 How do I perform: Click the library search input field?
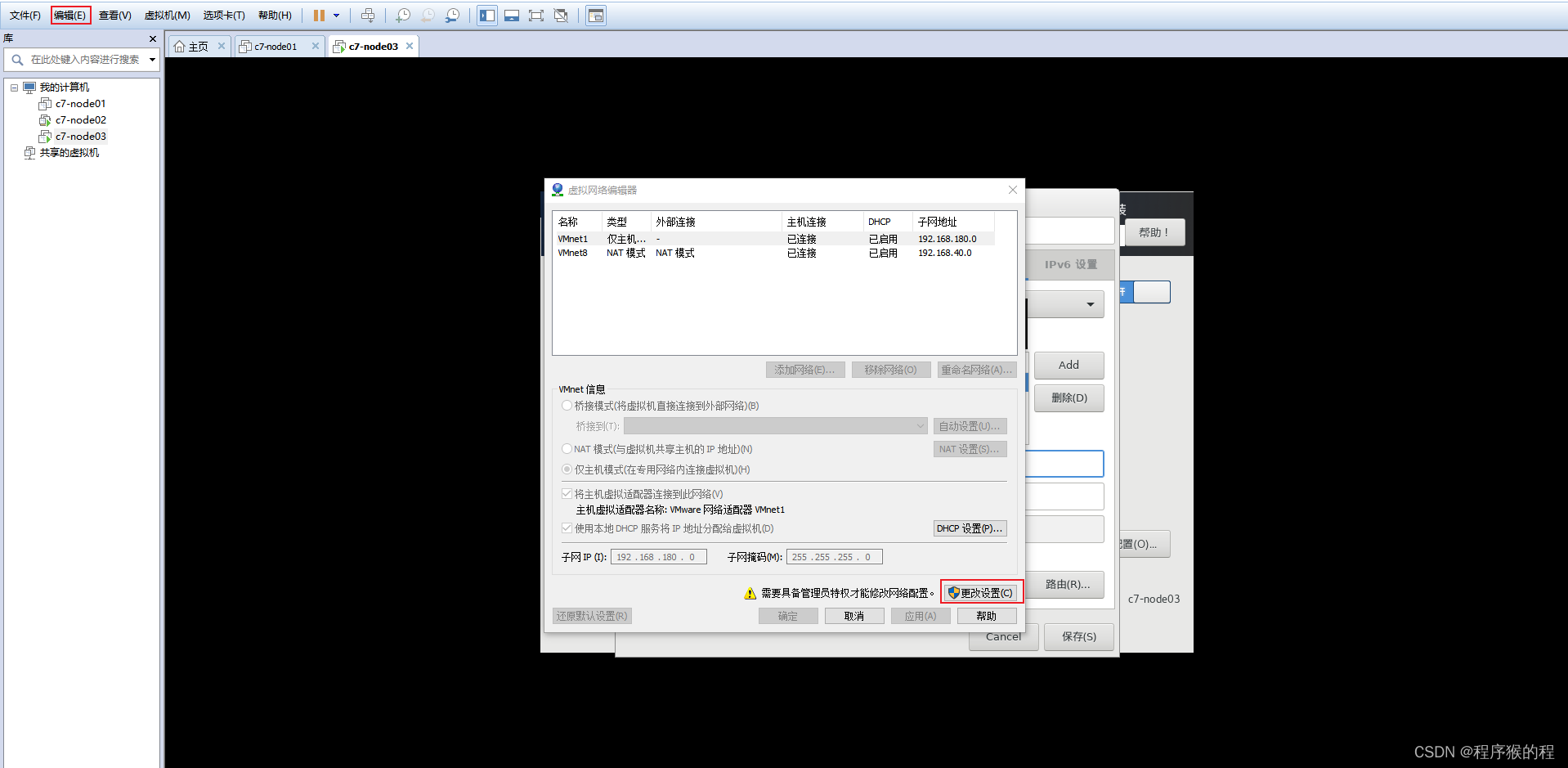click(85, 60)
